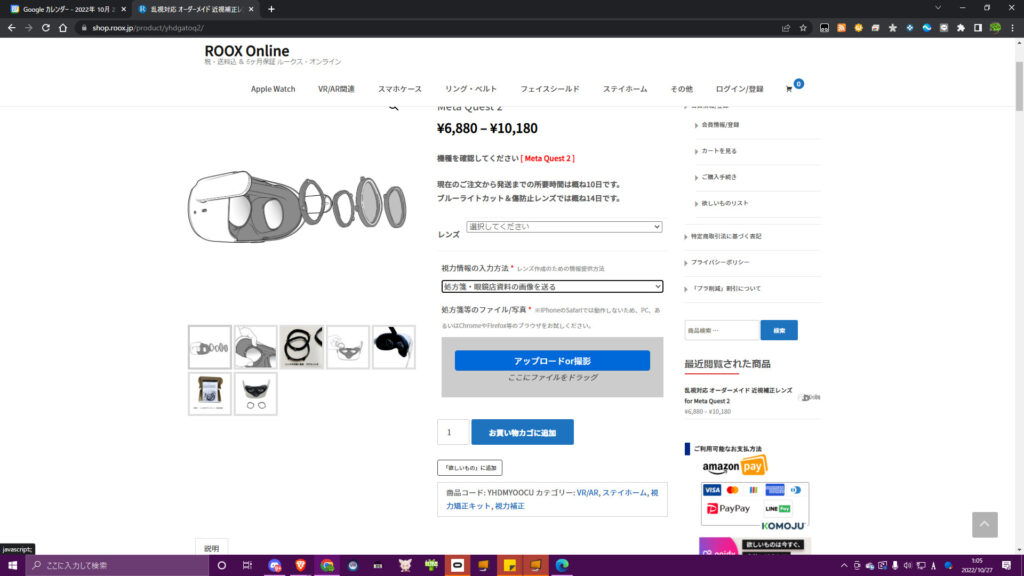
Task: Click the quantity input field
Action: pos(453,432)
